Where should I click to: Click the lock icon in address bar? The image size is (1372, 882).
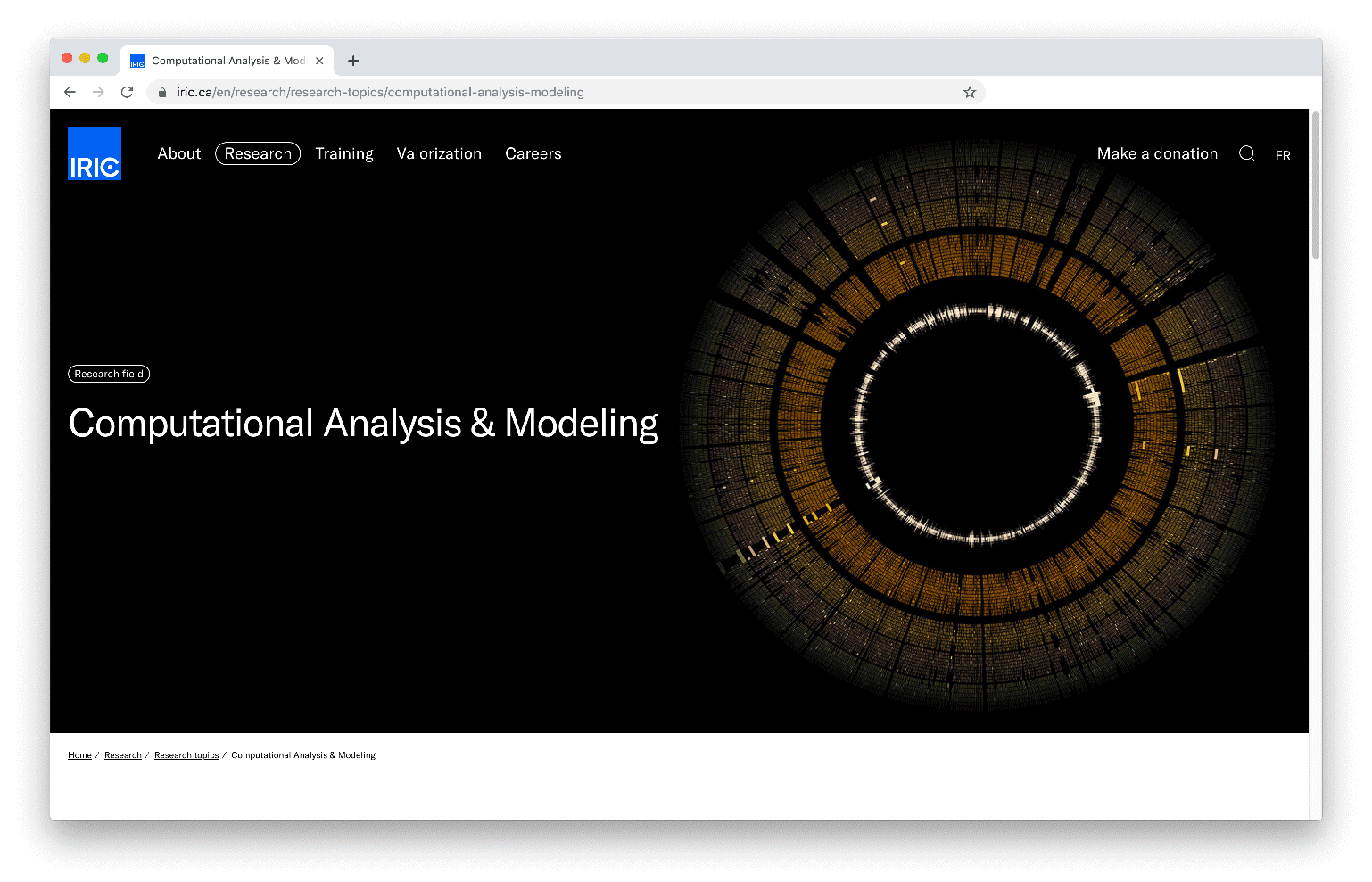pyautogui.click(x=162, y=92)
